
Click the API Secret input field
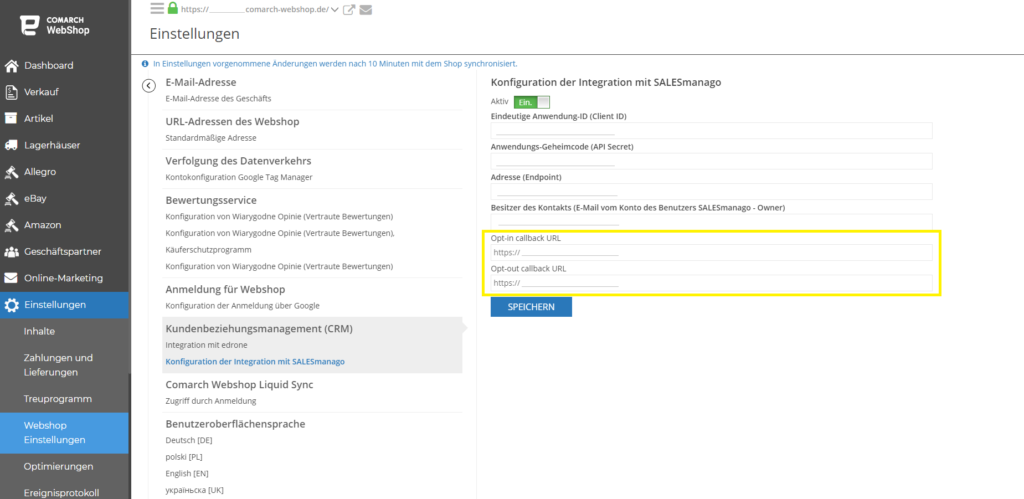coord(711,161)
